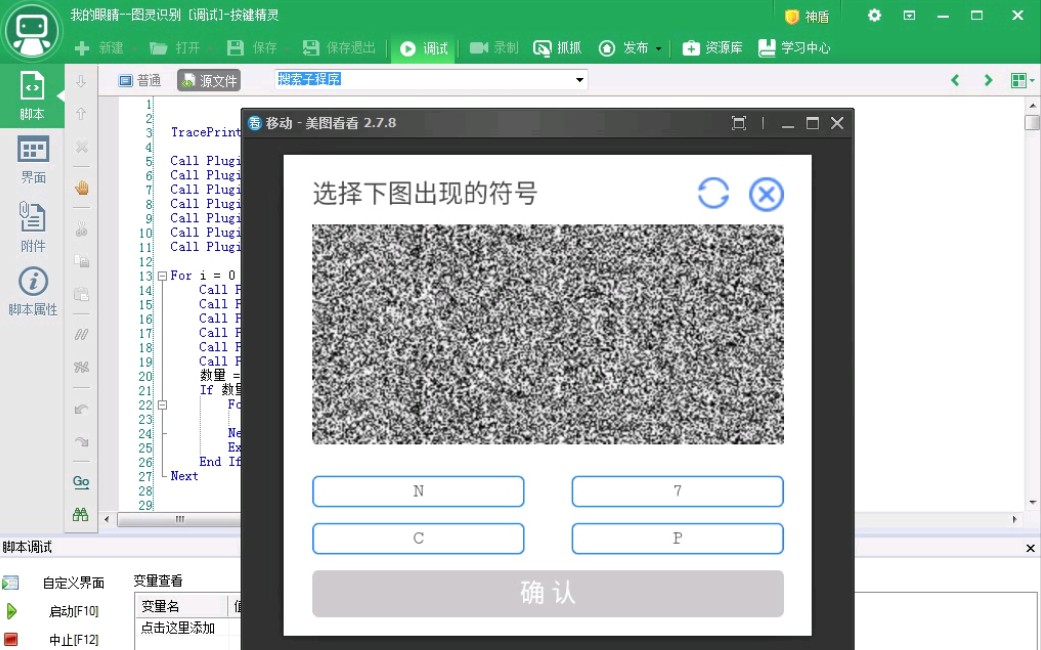Switch to the 界面 panel in sidebar
This screenshot has height=650, width=1041.
click(33, 157)
